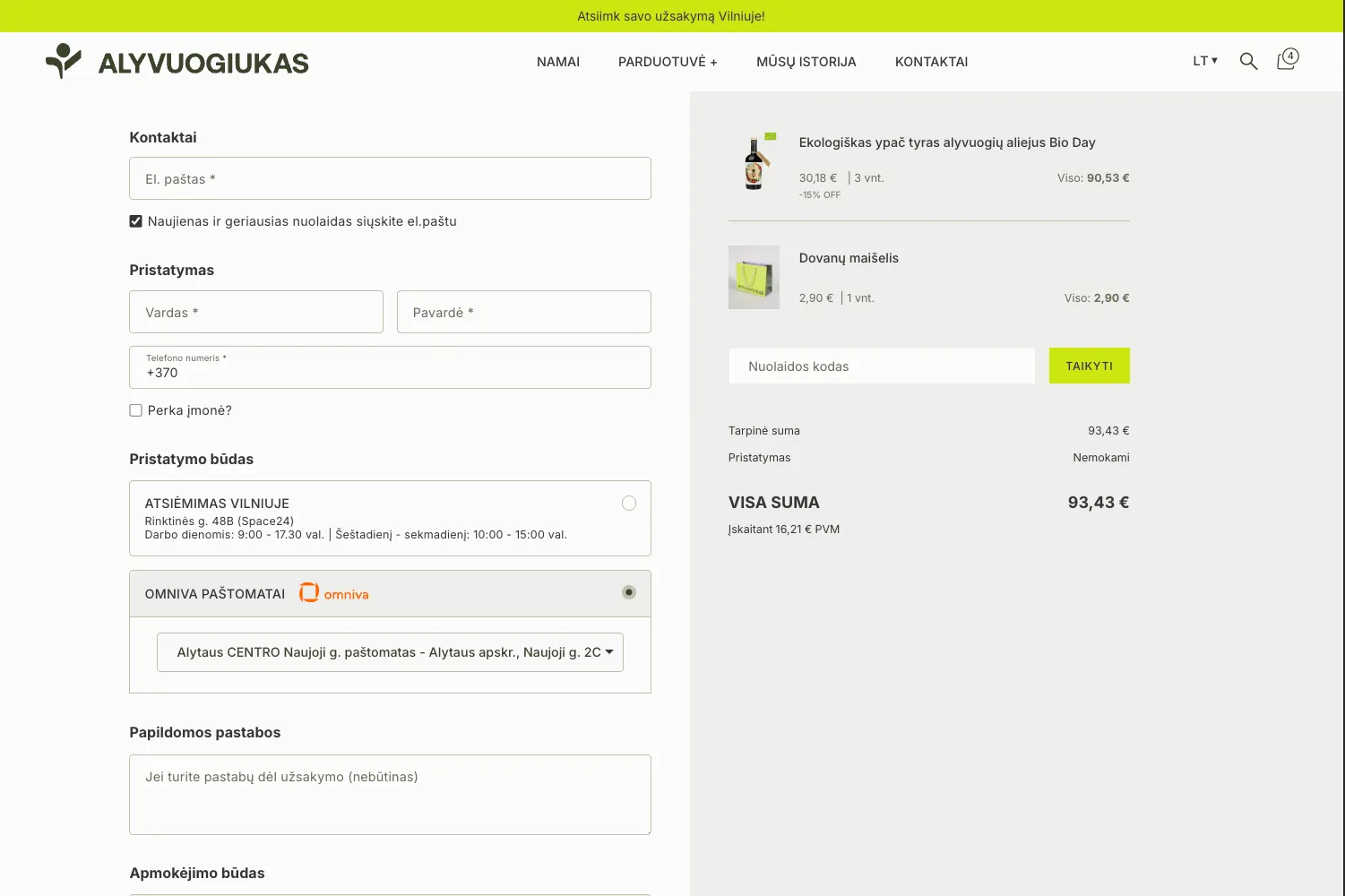1345x896 pixels.
Task: Expand the Parduotuvė menu
Action: coord(668,62)
